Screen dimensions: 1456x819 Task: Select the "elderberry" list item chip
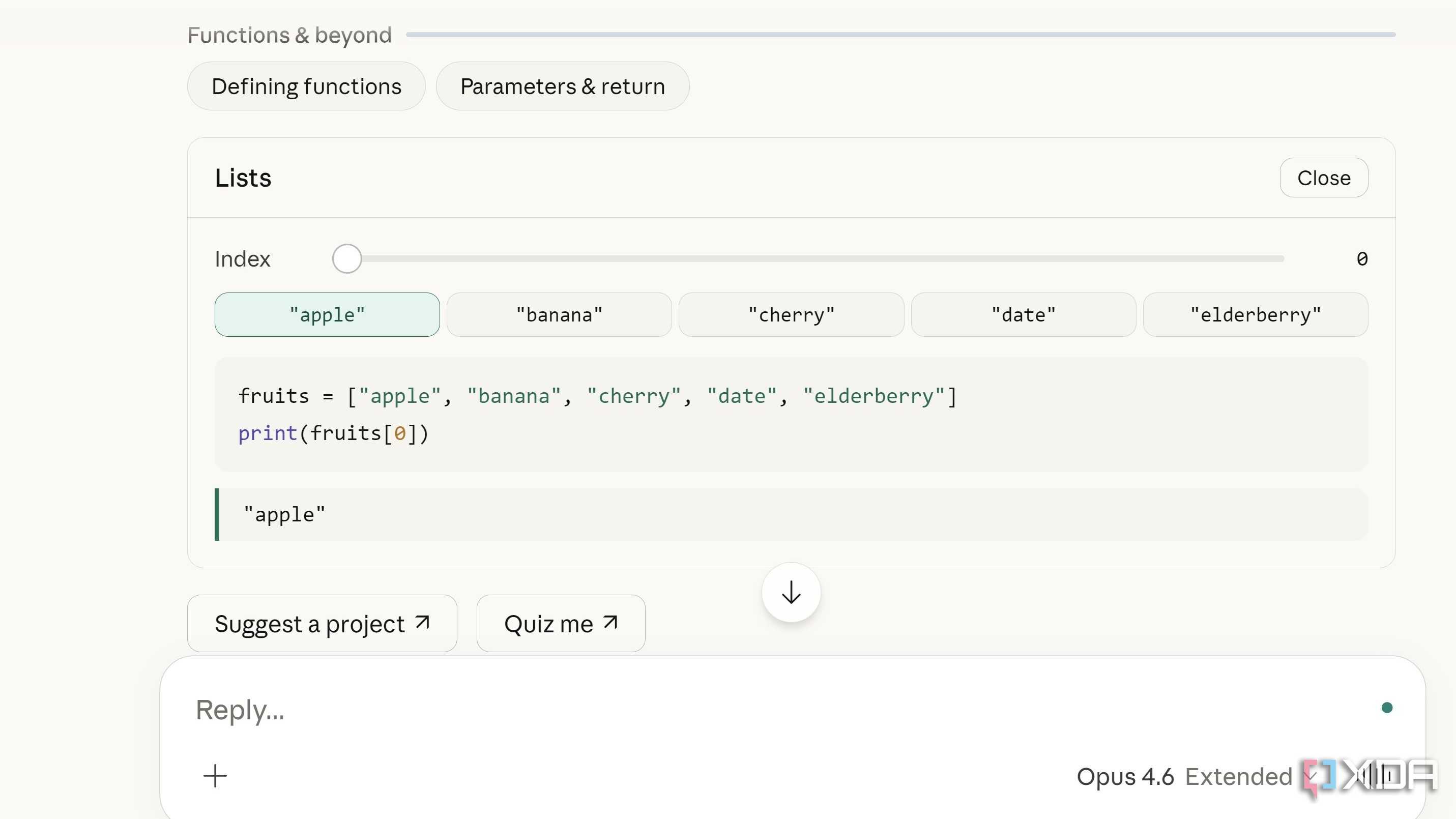tap(1256, 314)
